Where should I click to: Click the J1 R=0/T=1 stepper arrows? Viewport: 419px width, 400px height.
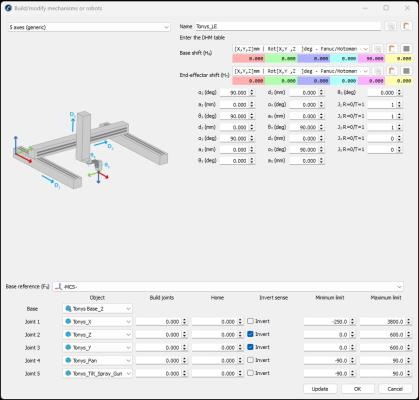399,105
